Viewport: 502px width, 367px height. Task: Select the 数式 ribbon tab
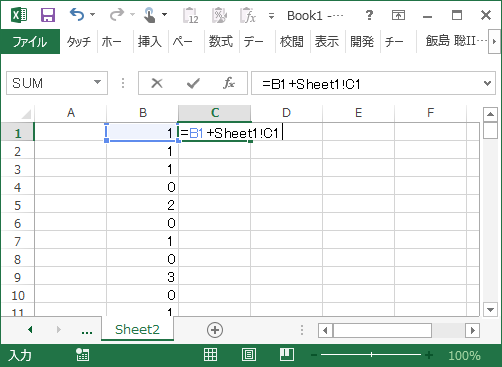221,42
